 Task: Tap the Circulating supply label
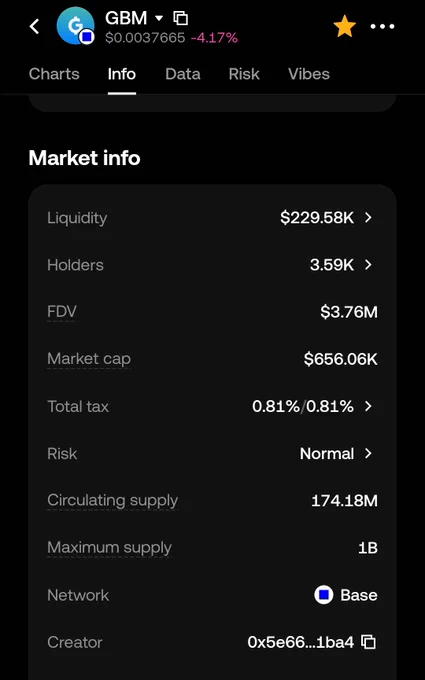point(113,500)
